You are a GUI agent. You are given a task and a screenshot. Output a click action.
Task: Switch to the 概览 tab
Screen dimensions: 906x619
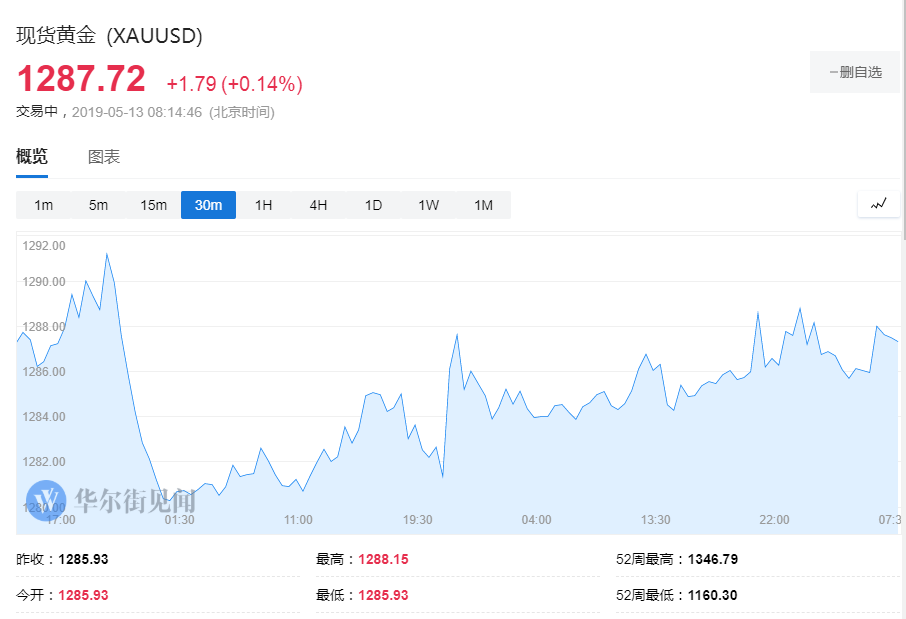point(32,157)
